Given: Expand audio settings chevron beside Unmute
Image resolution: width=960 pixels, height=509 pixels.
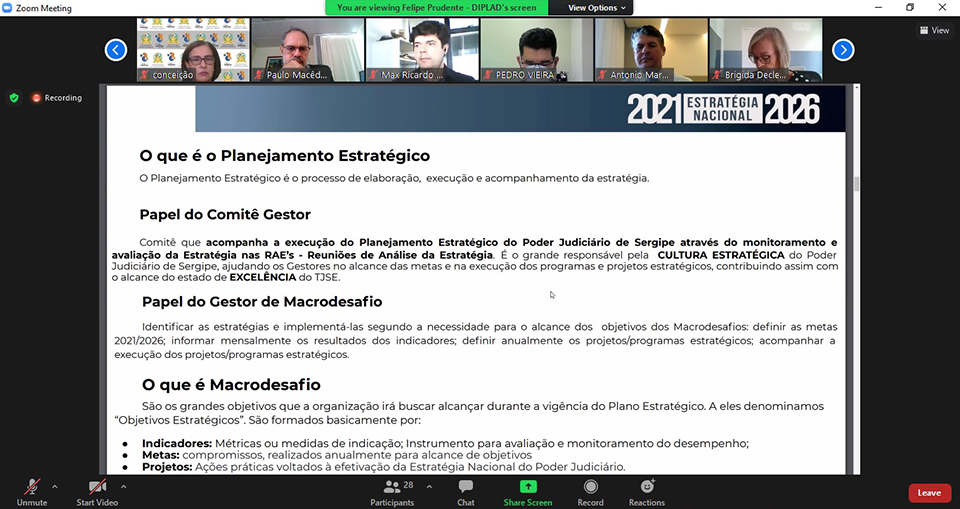Looking at the screenshot, I should [54, 487].
